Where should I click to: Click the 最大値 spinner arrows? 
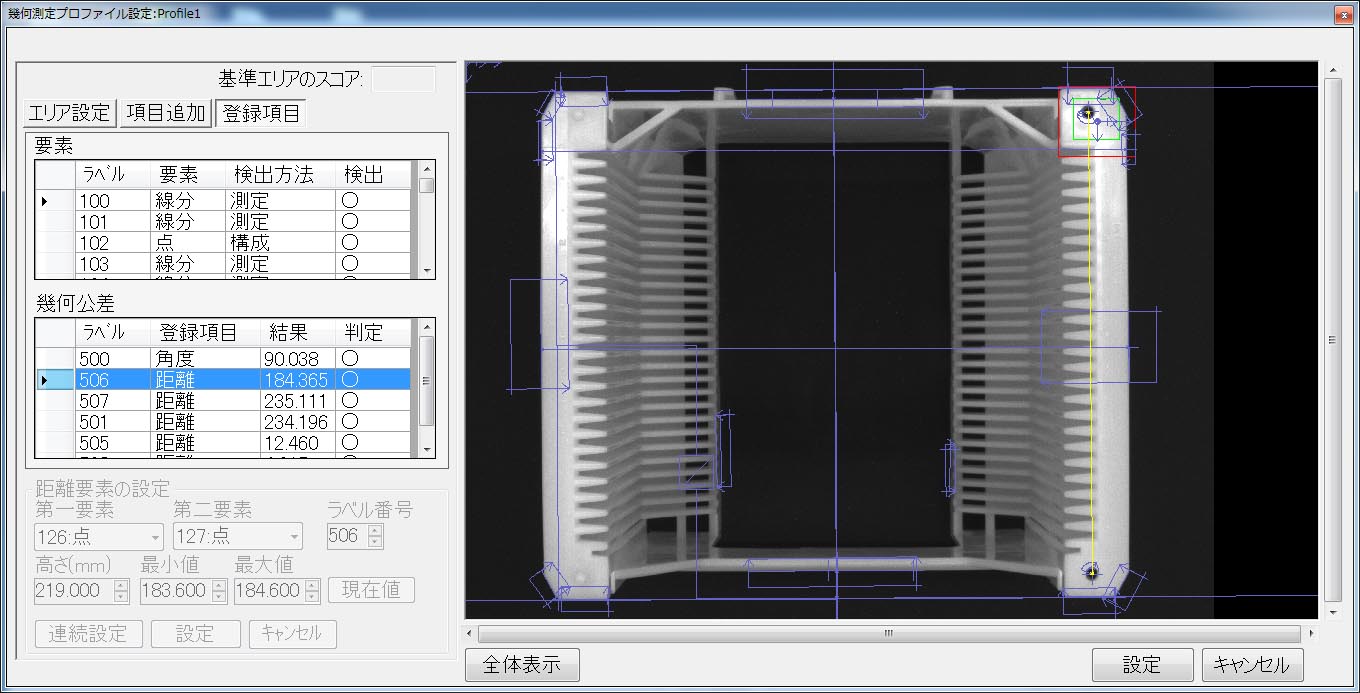pos(312,590)
